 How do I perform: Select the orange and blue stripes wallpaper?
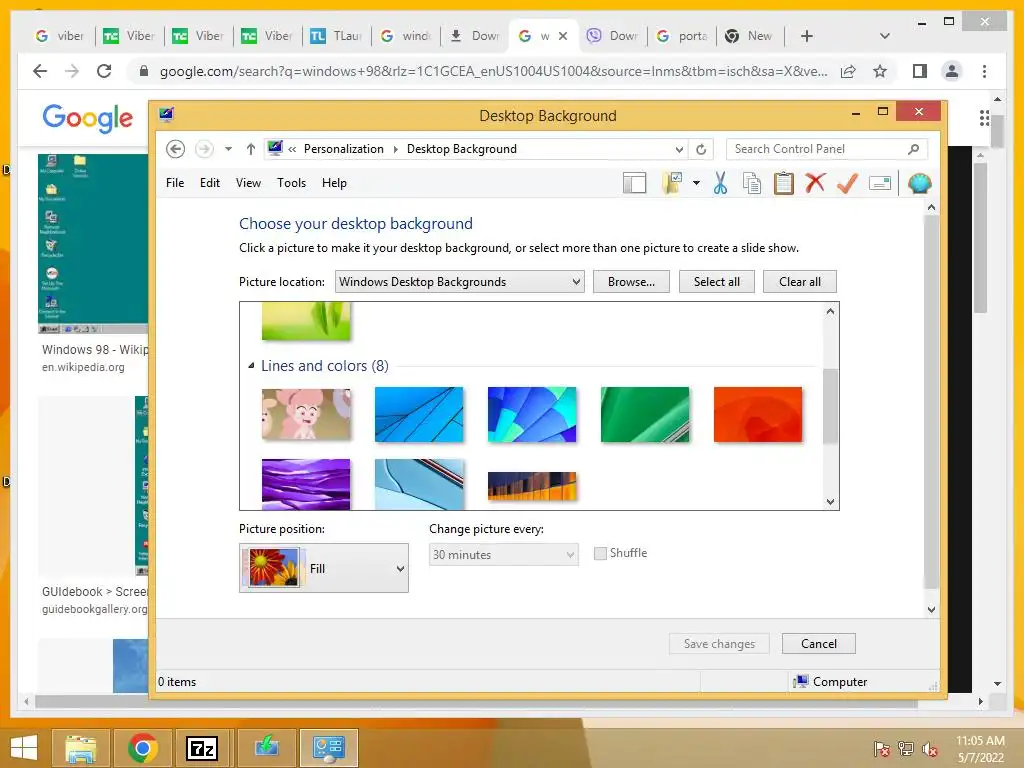(x=532, y=486)
